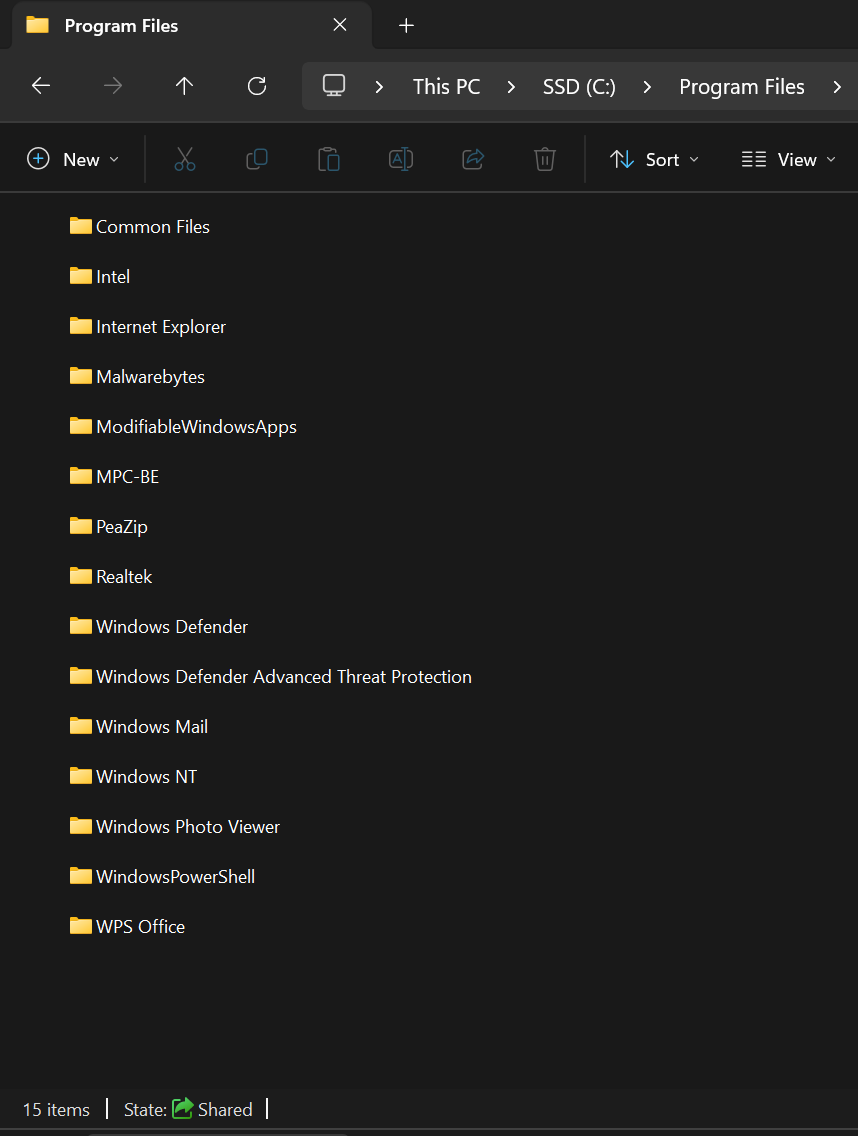Click the PC monitor icon in address bar
This screenshot has height=1136, width=858.
[x=334, y=85]
